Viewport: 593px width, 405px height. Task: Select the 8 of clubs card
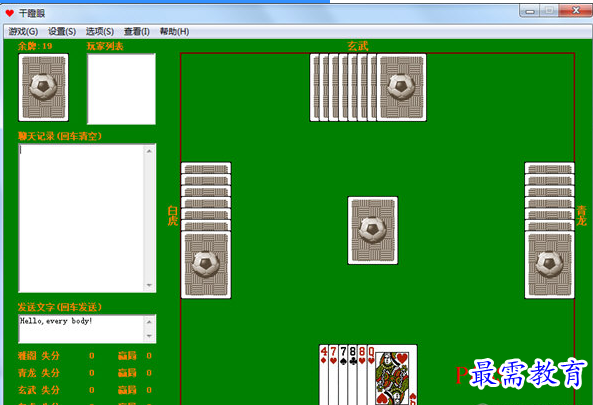tap(352, 374)
